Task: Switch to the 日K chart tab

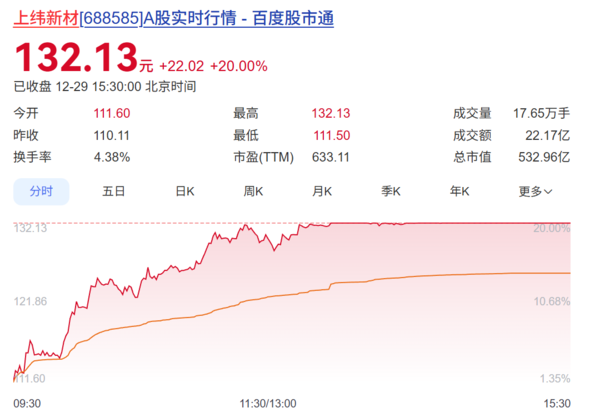Action: (185, 191)
